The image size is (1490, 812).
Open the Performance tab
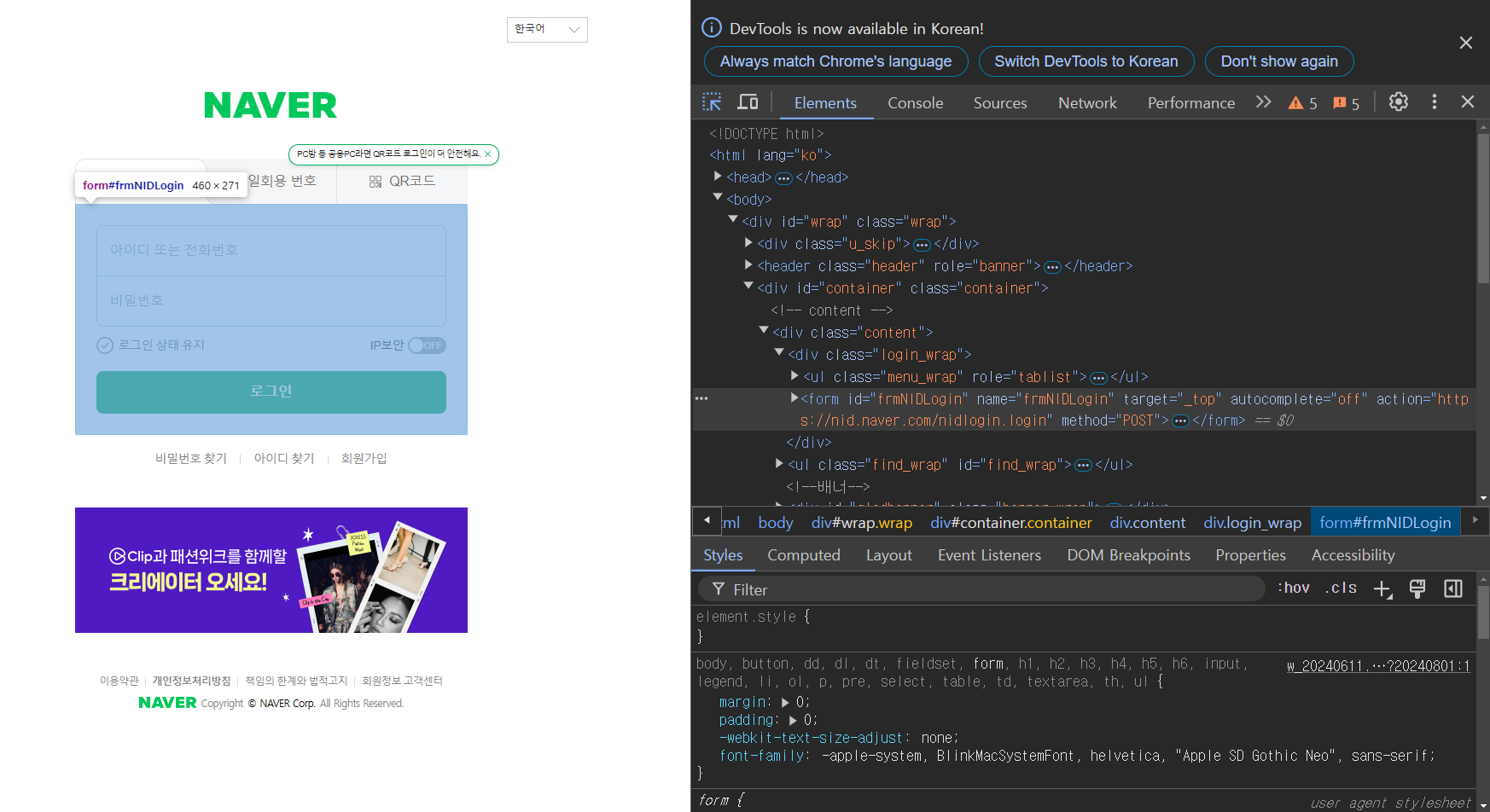1190,103
